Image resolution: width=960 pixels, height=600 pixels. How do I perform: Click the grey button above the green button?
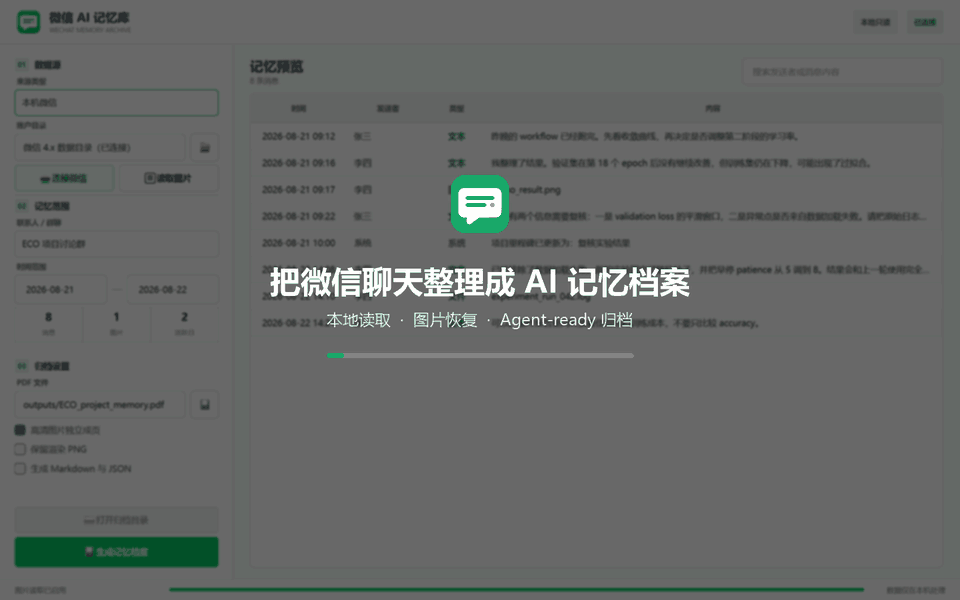coord(116,520)
